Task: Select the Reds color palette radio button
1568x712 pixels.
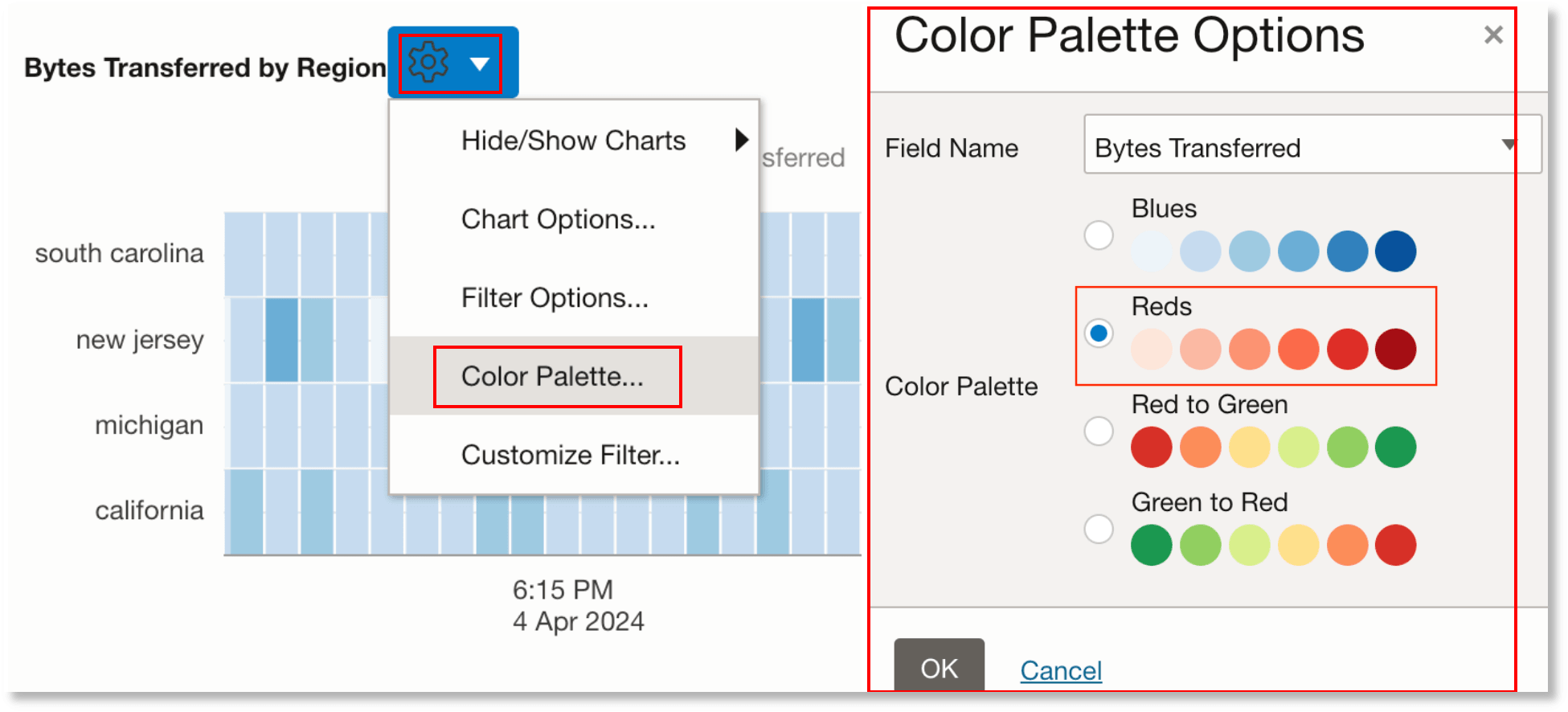Action: point(1098,332)
